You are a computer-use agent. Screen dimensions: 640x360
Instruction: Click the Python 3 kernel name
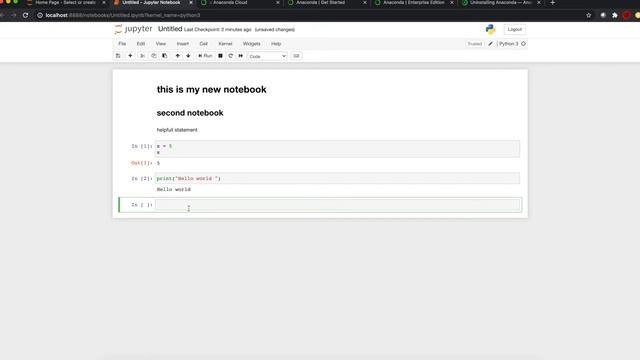pos(509,44)
